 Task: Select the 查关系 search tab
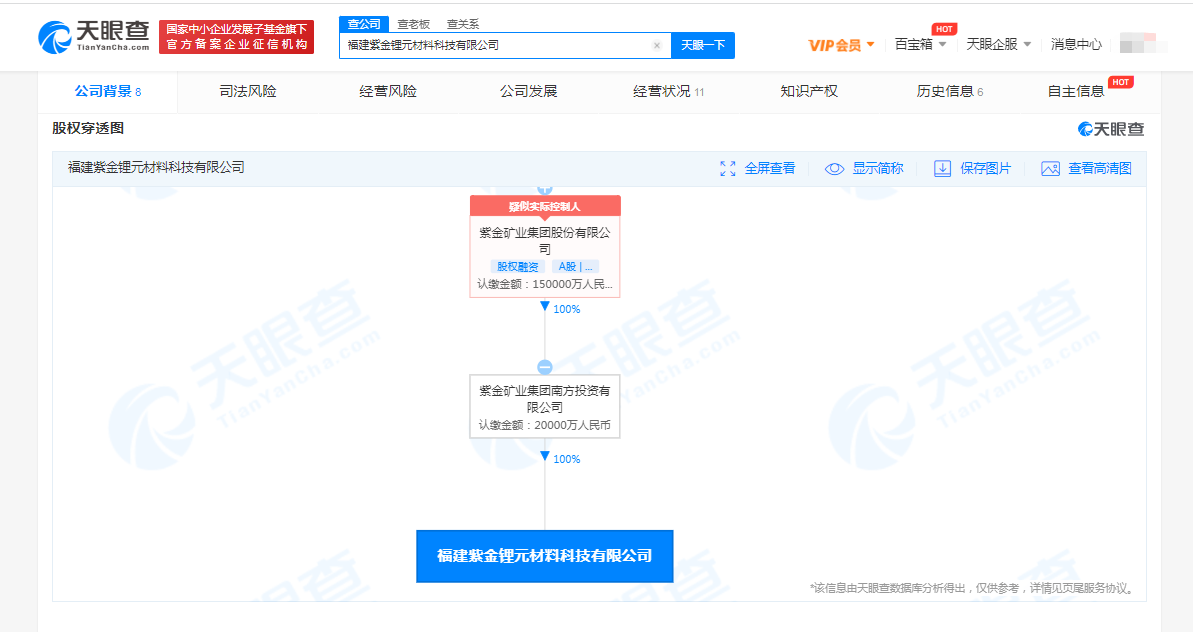[463, 24]
